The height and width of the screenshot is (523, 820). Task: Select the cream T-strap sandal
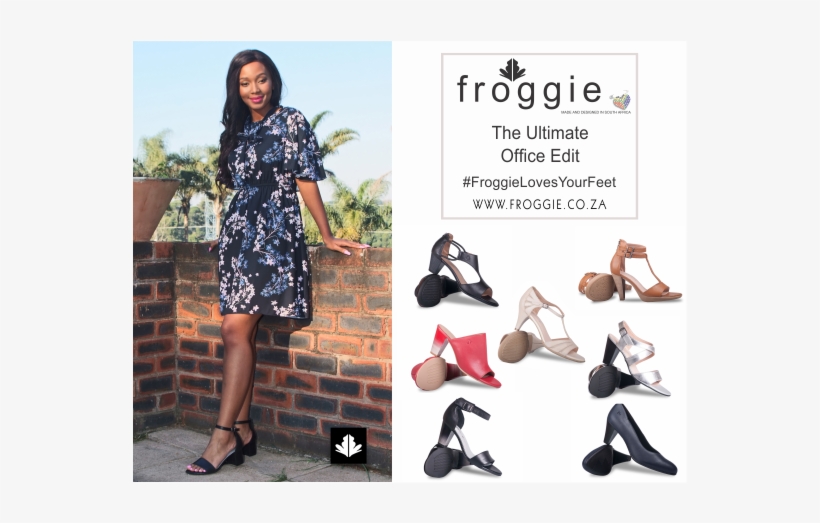point(541,325)
